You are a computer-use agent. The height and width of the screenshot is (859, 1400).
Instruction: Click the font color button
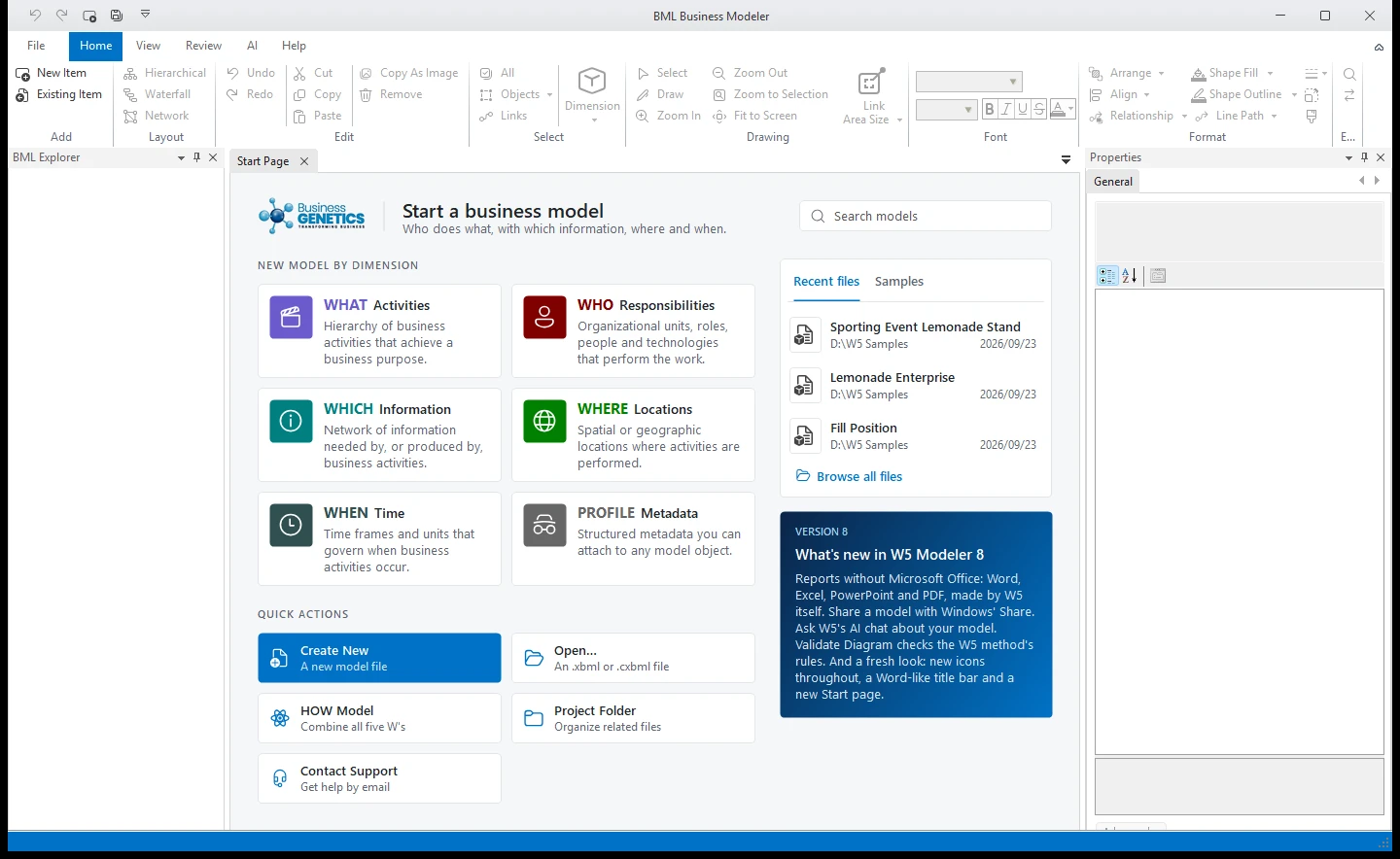click(x=1063, y=109)
